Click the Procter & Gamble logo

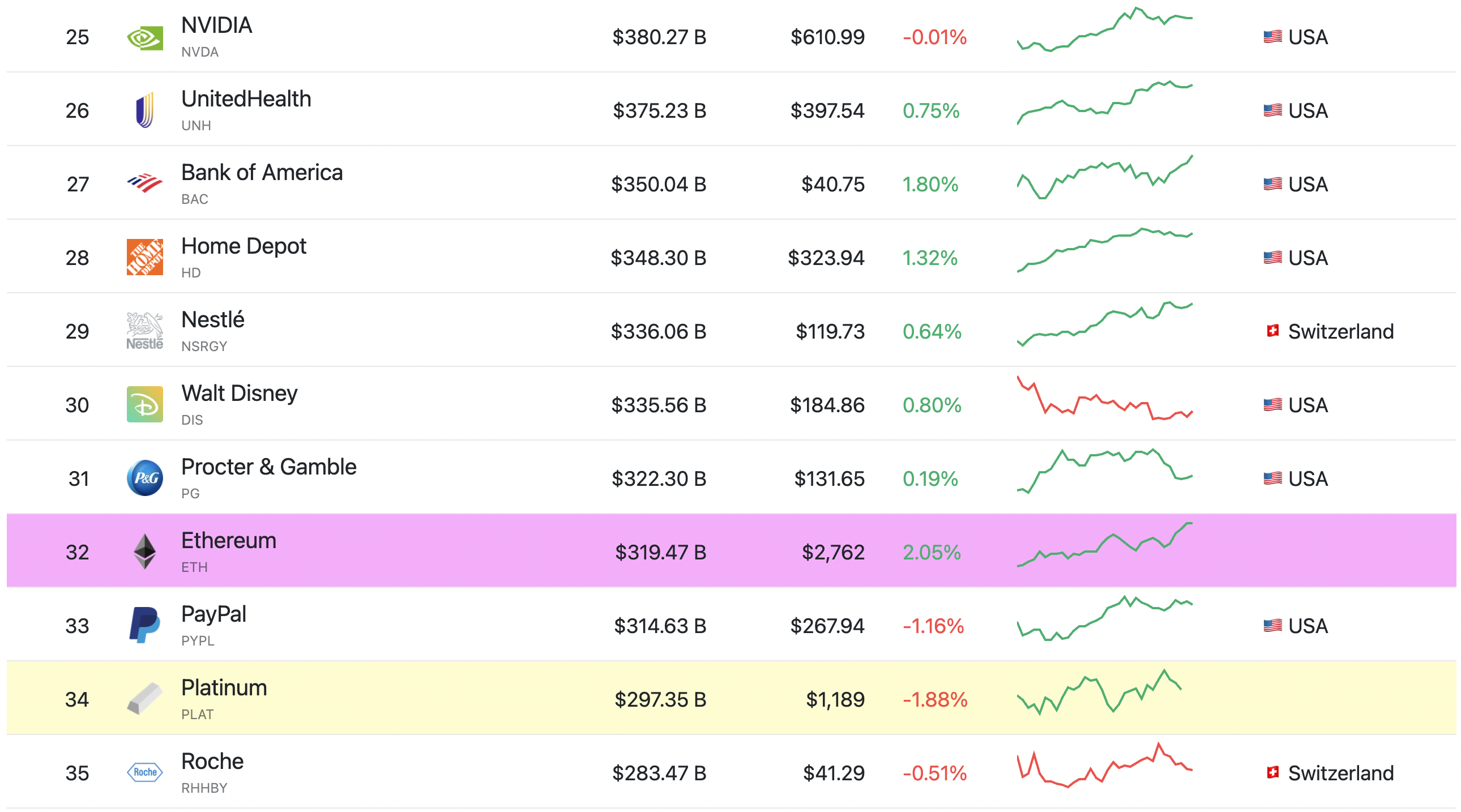tap(144, 478)
